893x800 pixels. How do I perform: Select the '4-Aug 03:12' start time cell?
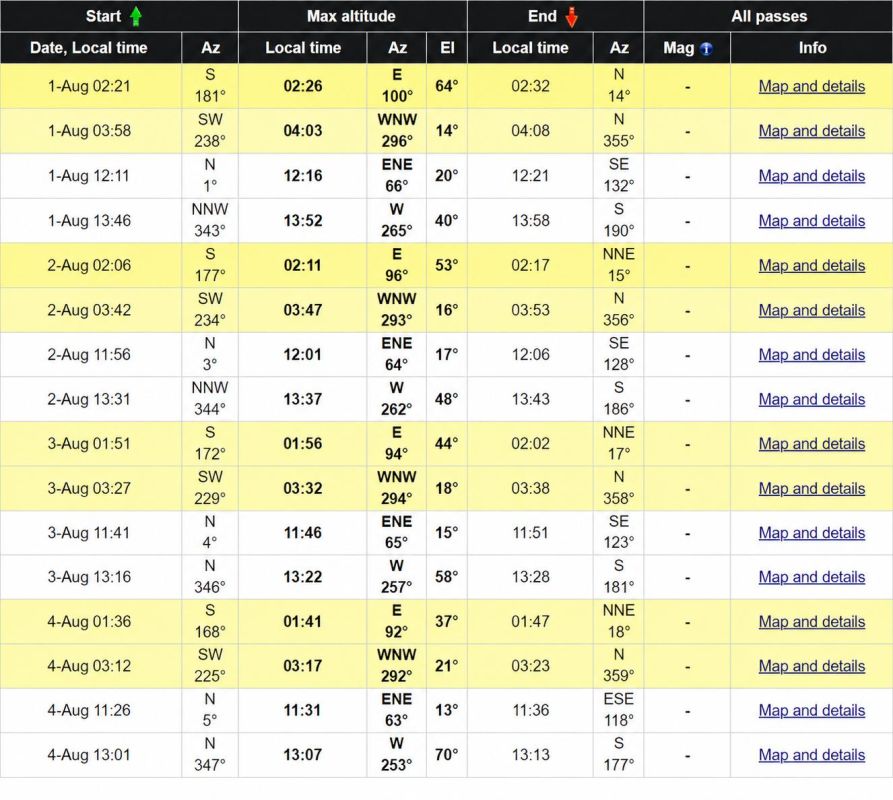(89, 666)
